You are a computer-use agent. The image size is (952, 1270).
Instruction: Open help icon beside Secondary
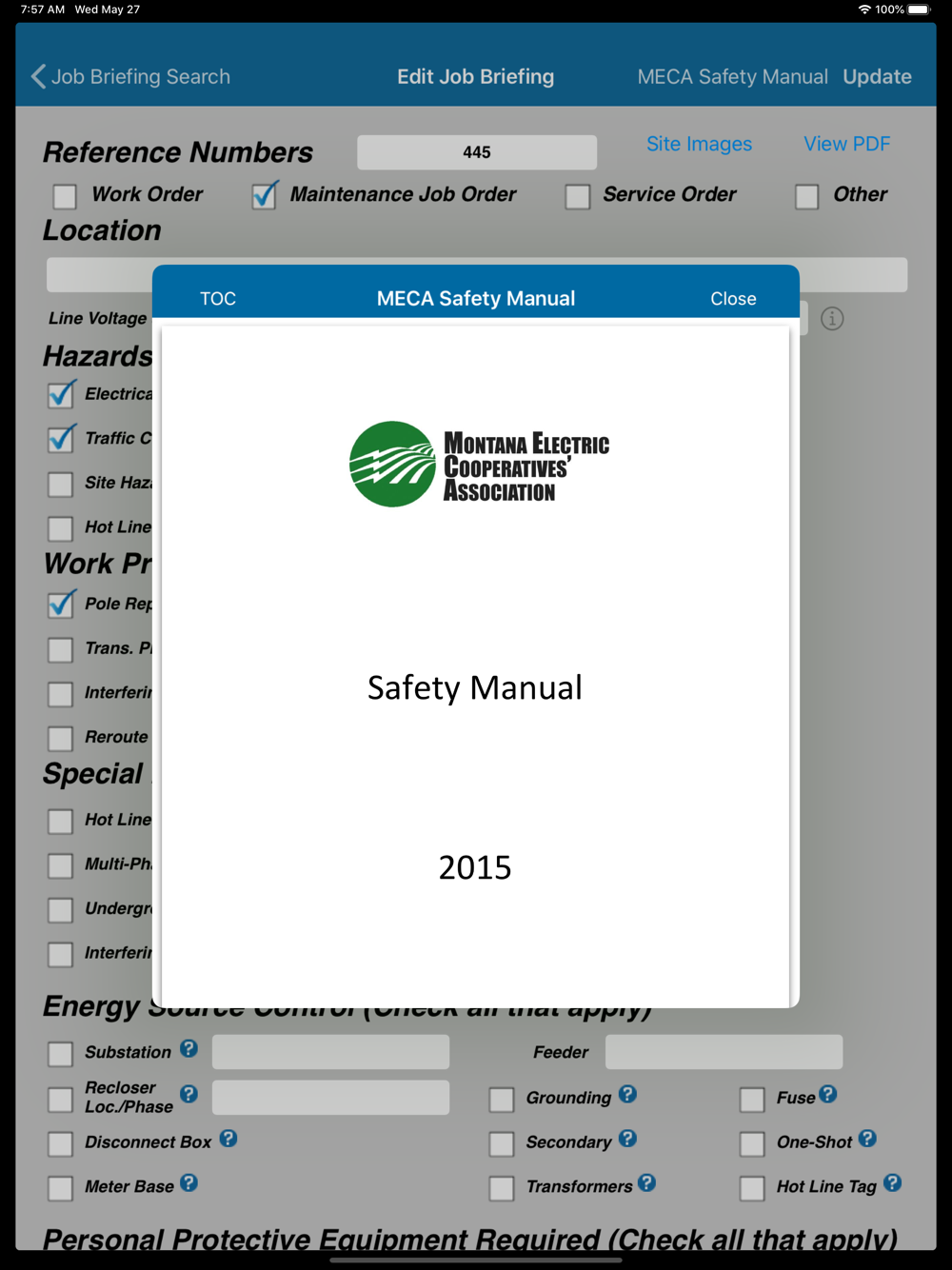(627, 1138)
